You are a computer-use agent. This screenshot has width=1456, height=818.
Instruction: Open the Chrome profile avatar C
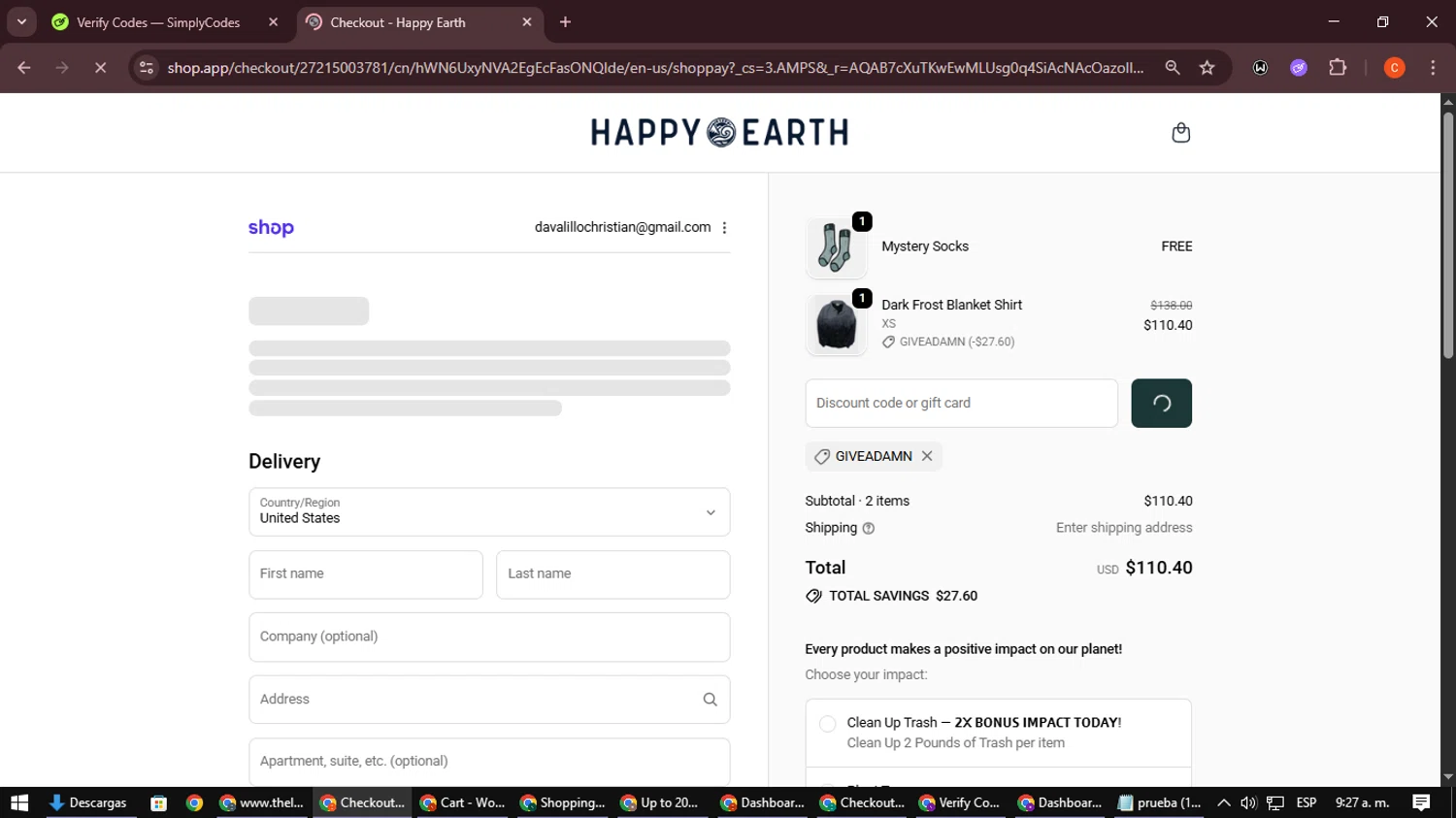[1394, 68]
